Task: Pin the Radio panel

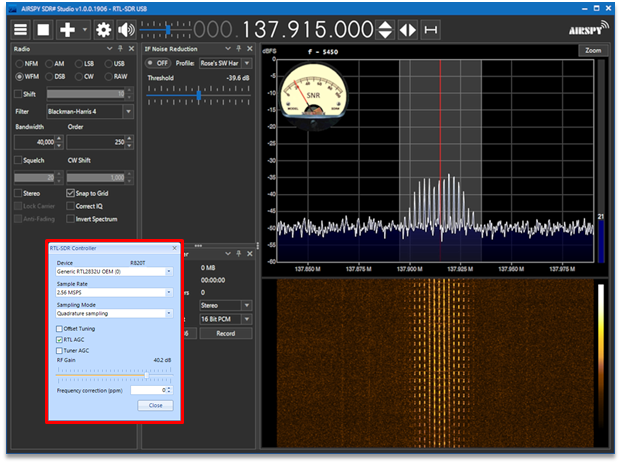Action: pos(120,49)
